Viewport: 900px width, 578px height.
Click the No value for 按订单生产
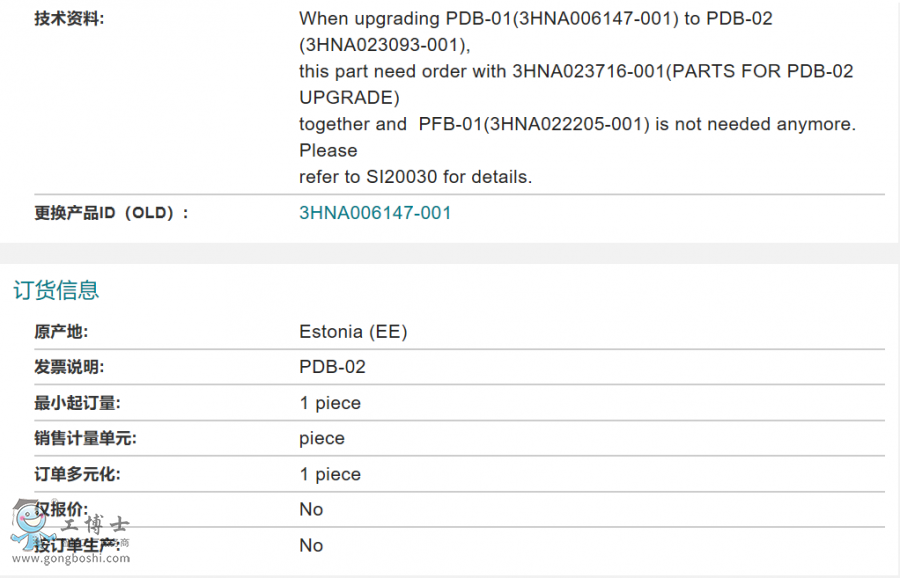311,545
